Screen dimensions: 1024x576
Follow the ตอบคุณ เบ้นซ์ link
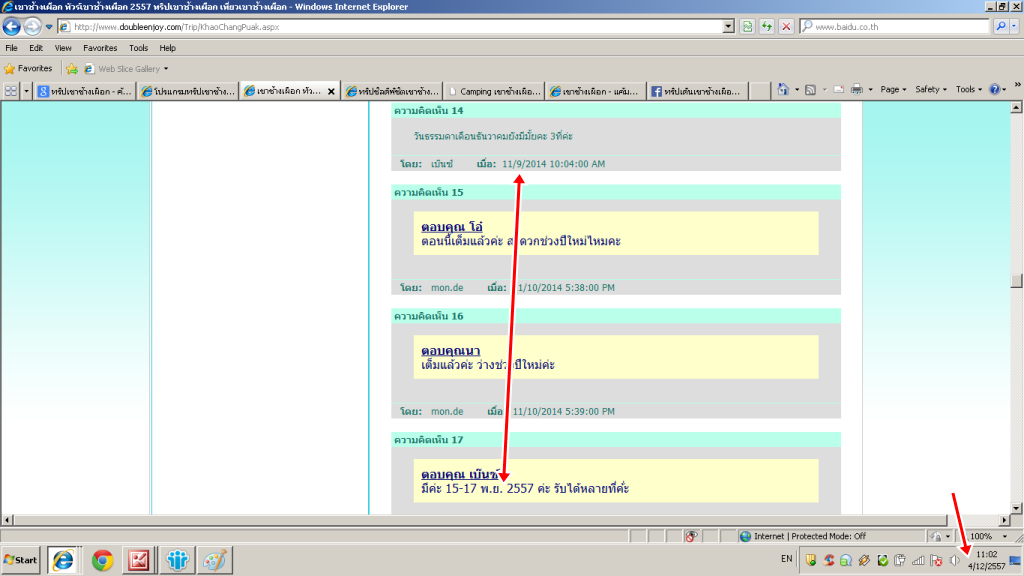tap(460, 474)
